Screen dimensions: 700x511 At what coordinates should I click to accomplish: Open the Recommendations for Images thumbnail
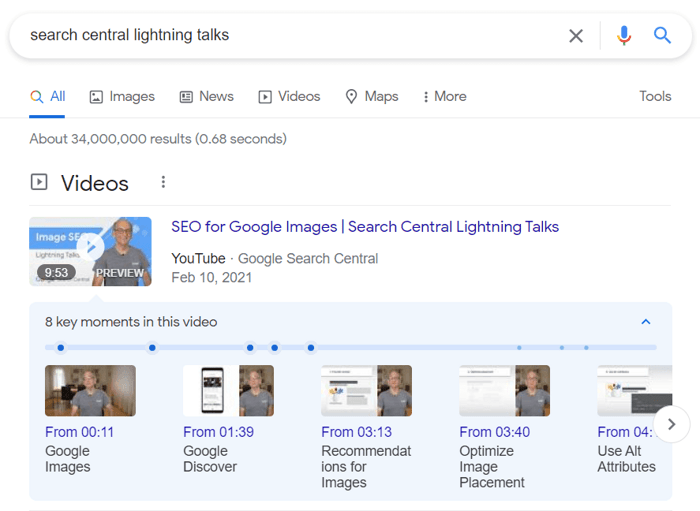[366, 390]
